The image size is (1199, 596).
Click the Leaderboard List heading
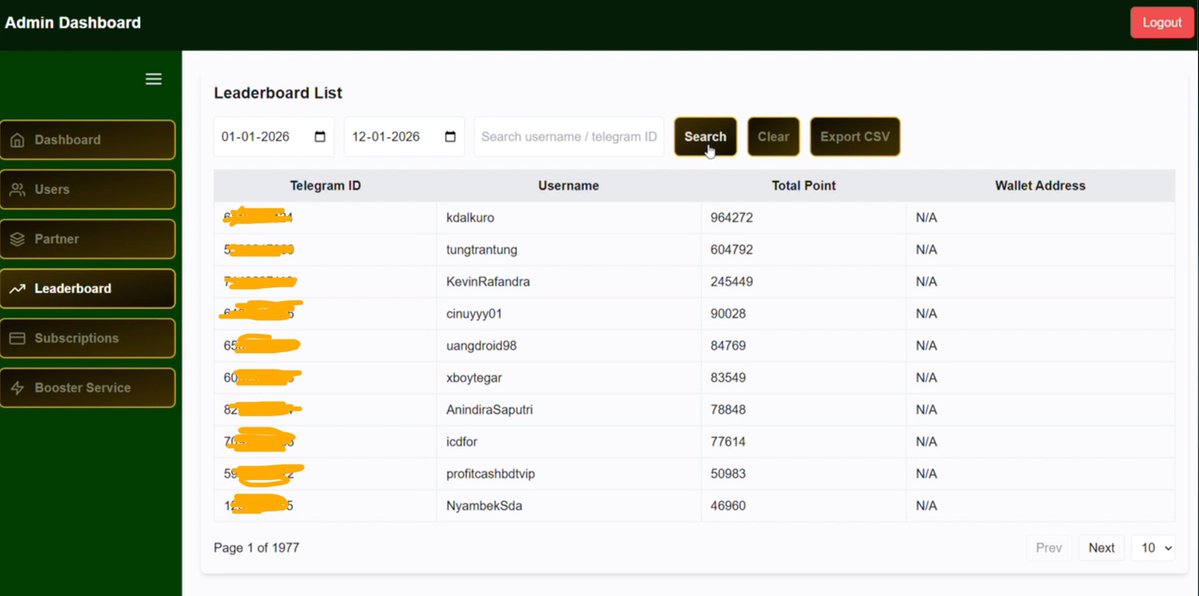[278, 93]
